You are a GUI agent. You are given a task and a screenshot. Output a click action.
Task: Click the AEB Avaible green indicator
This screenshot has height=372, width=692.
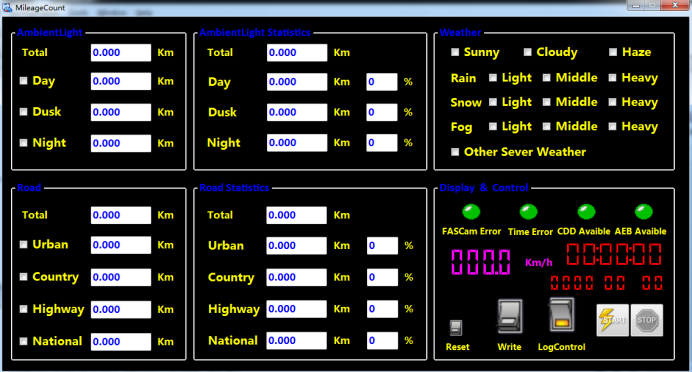643,212
